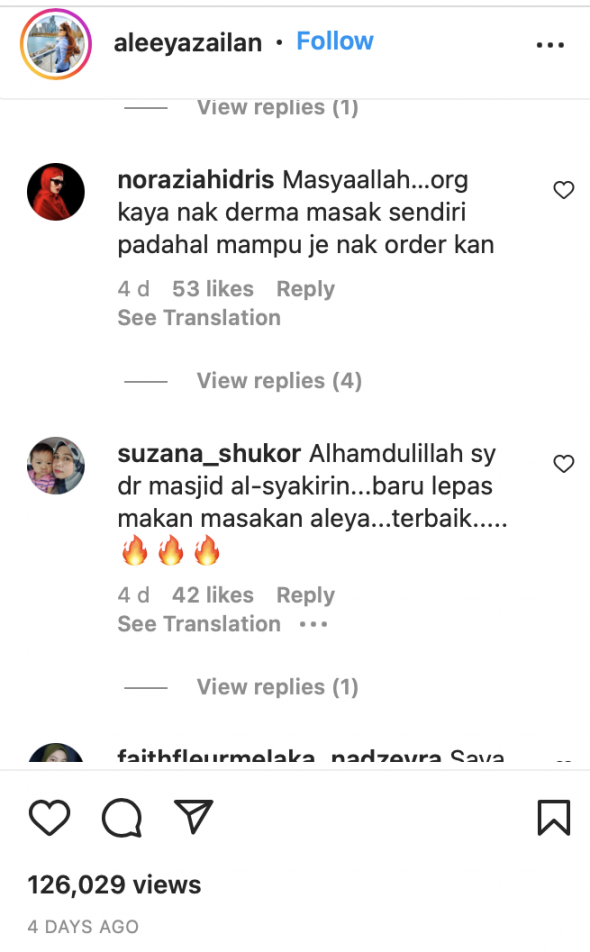Expand View replies (1) under suzana_shukor

[x=277, y=687]
